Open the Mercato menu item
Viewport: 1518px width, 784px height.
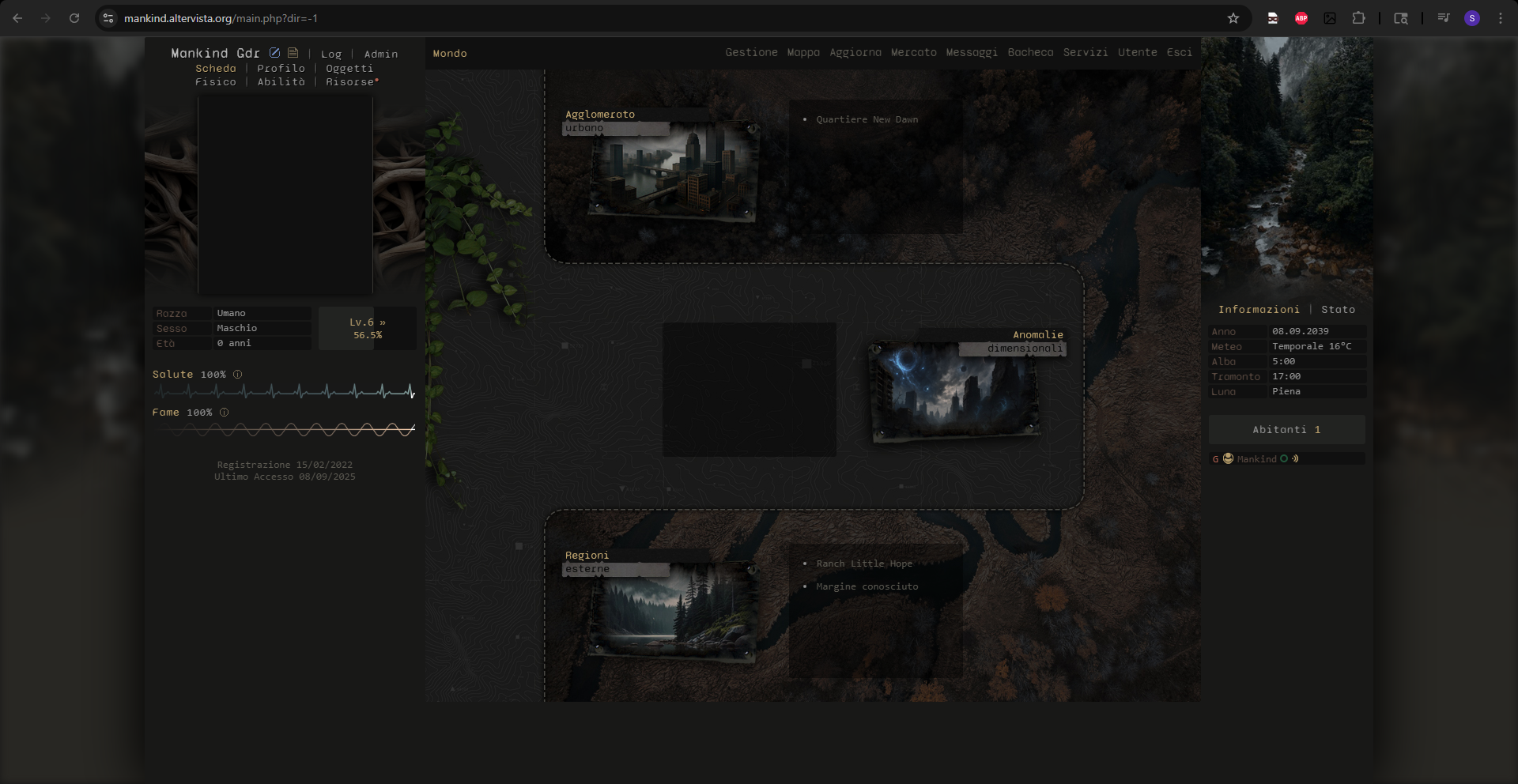[x=914, y=53]
